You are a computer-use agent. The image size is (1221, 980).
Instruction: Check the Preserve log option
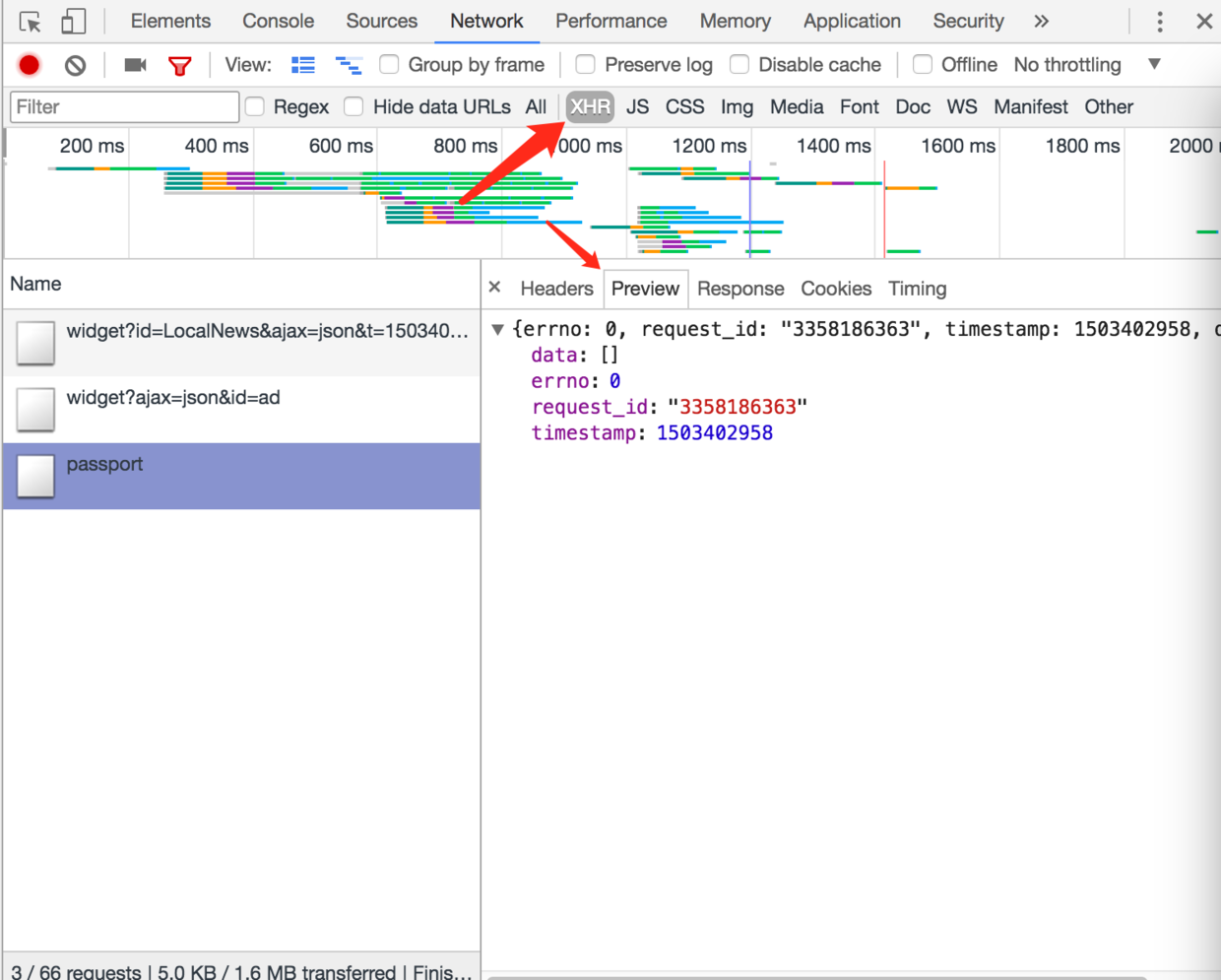586,64
